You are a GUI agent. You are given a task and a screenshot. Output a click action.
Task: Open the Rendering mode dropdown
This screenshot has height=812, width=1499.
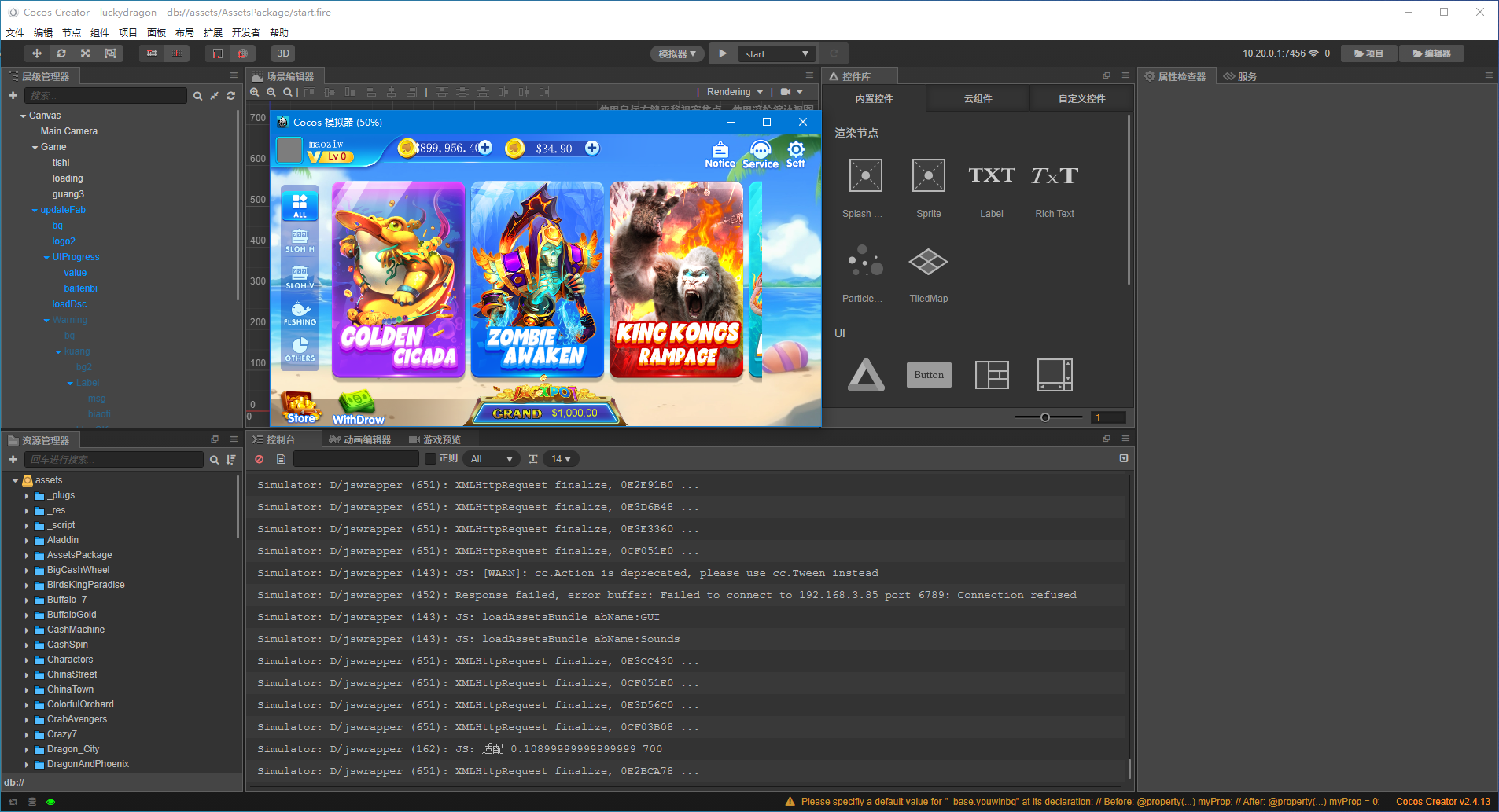coord(735,92)
